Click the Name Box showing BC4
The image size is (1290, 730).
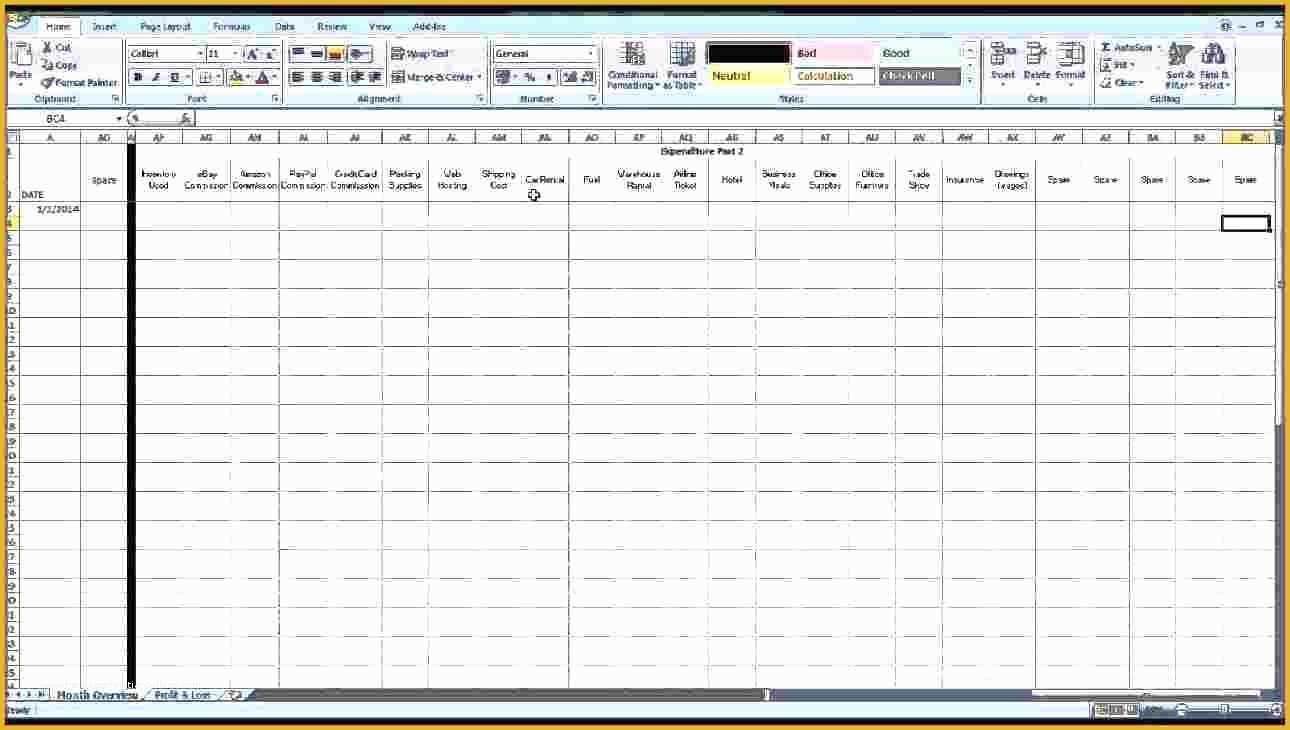click(62, 118)
